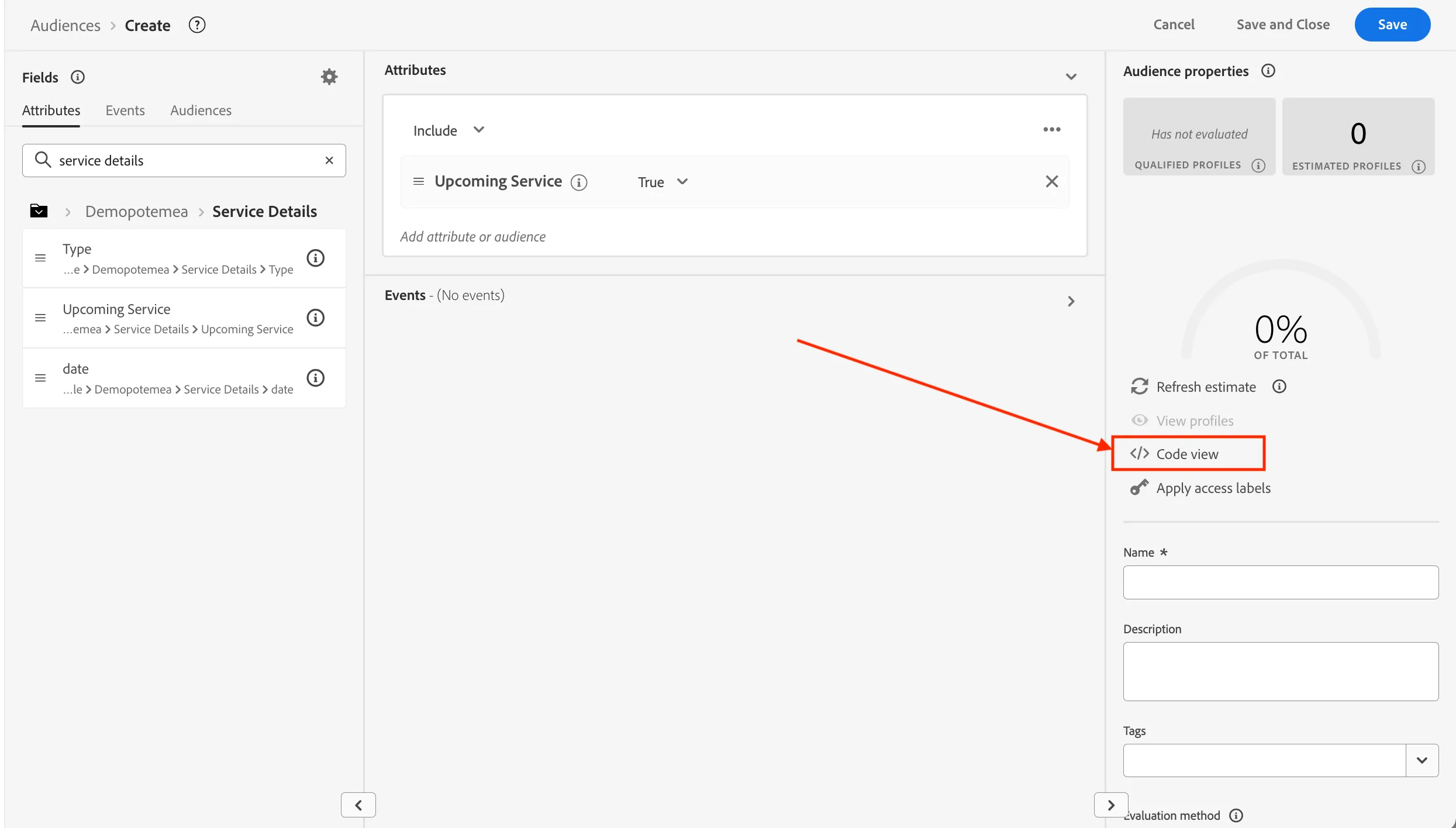Viewport: 1456px width, 828px height.
Task: Focus the audience Name input field
Action: pos(1281,582)
